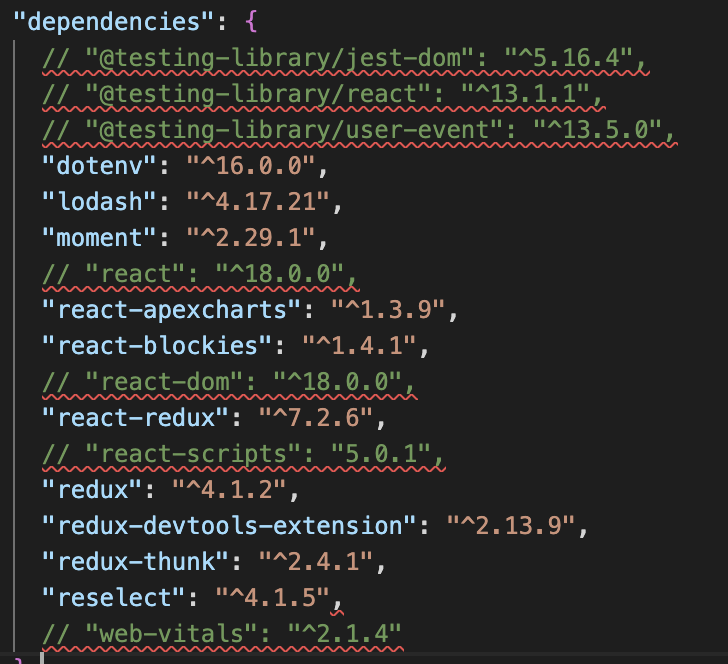This screenshot has height=664, width=728.
Task: Click the "^2.4.1" redux-thunk version value
Action: 315,562
